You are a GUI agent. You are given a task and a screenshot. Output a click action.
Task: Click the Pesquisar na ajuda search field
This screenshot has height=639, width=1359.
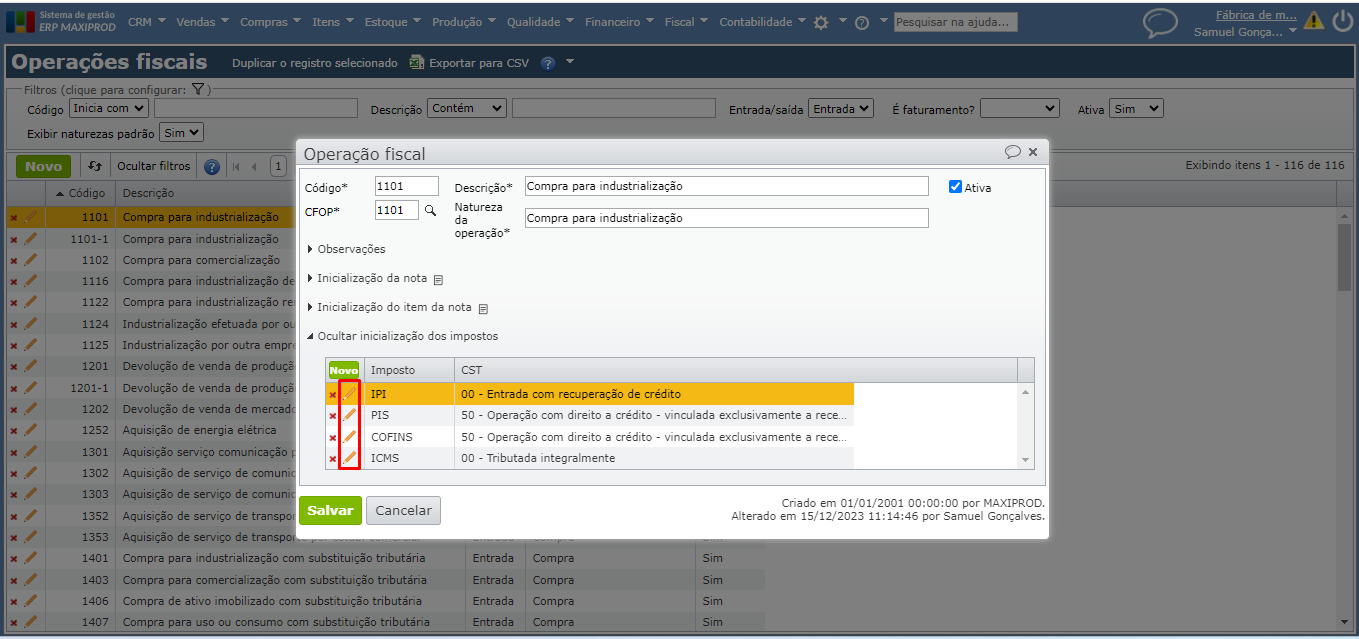pyautogui.click(x=955, y=22)
